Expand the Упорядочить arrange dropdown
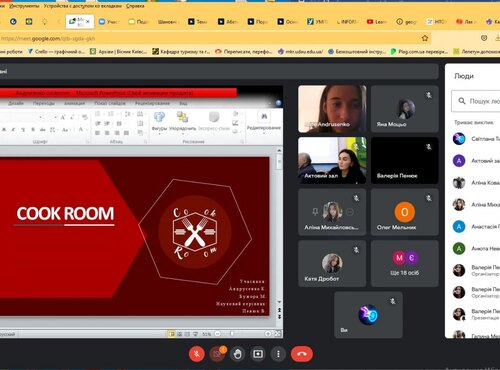Viewport: 500px width, 370px height. click(182, 122)
